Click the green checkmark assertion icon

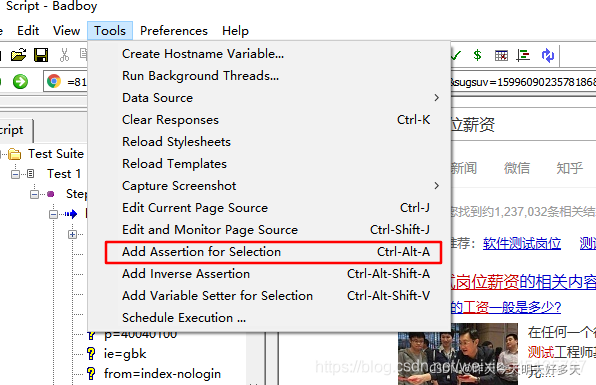coord(456,56)
